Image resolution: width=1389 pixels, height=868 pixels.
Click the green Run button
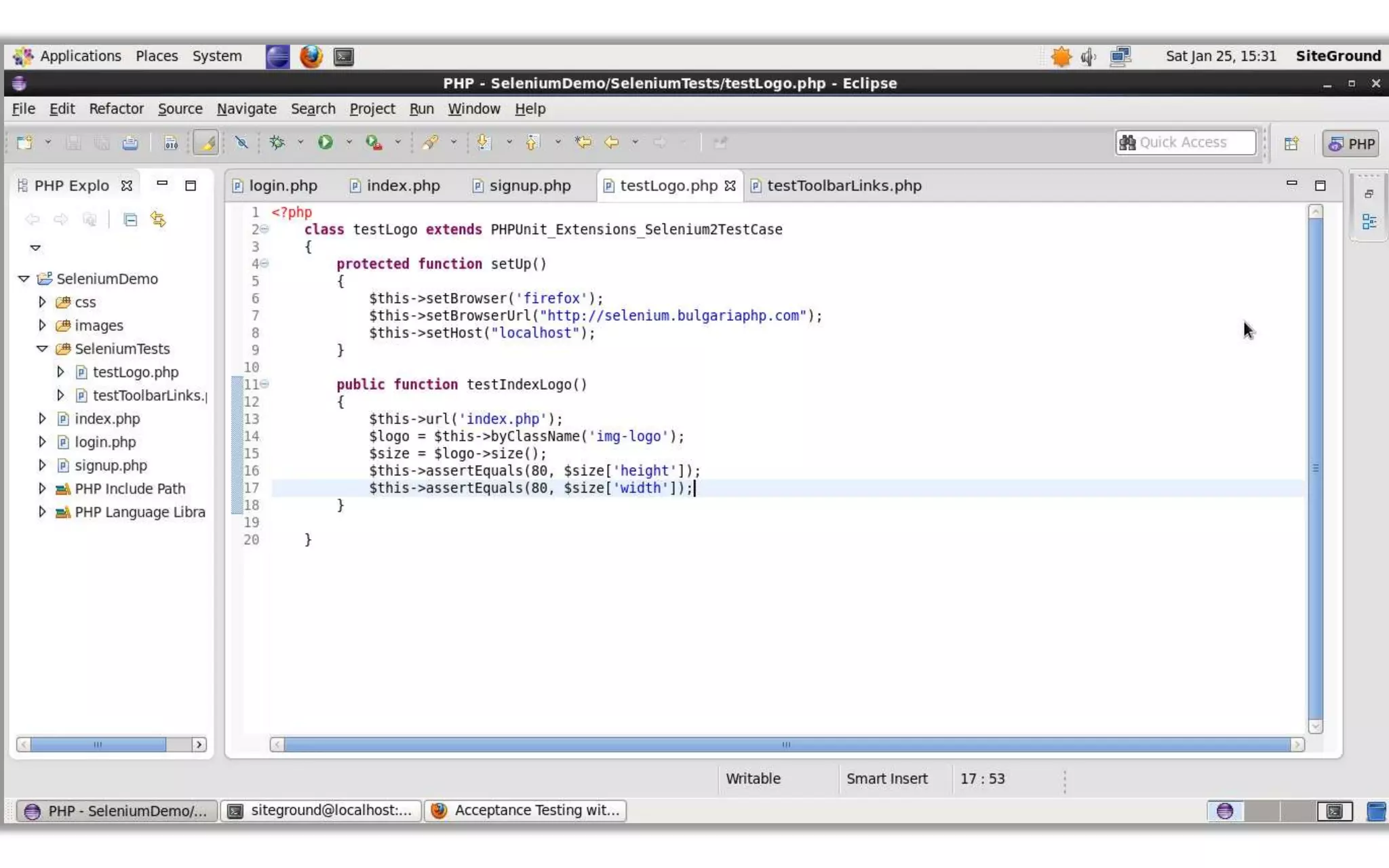326,142
